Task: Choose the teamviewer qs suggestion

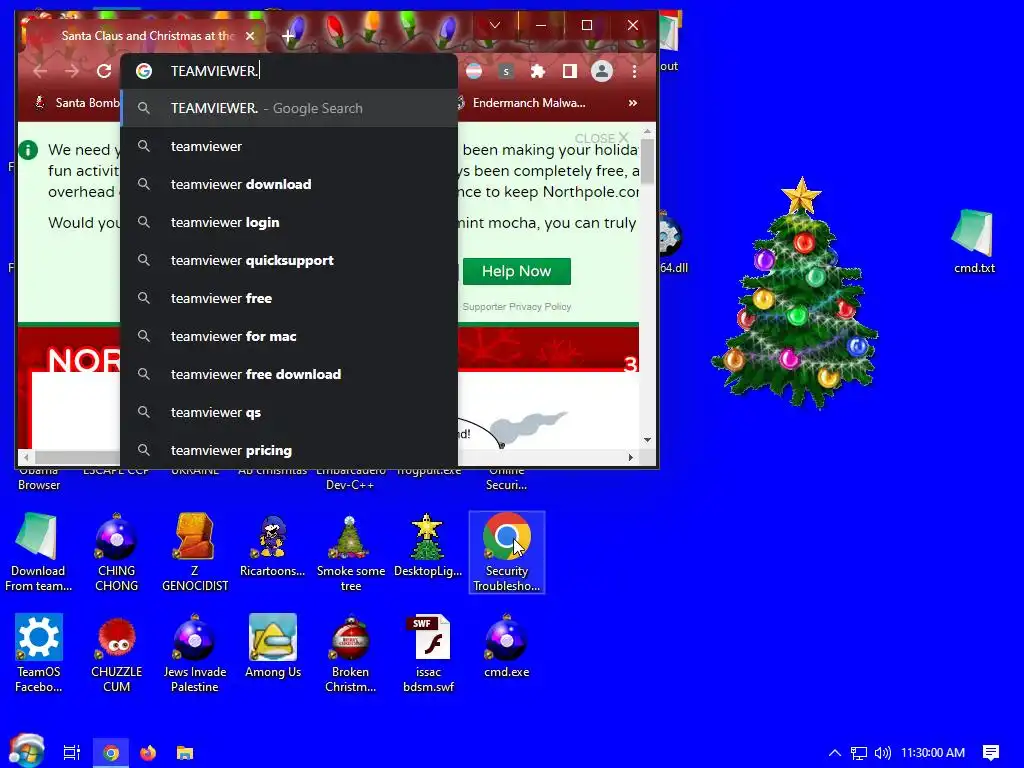Action: pos(289,412)
